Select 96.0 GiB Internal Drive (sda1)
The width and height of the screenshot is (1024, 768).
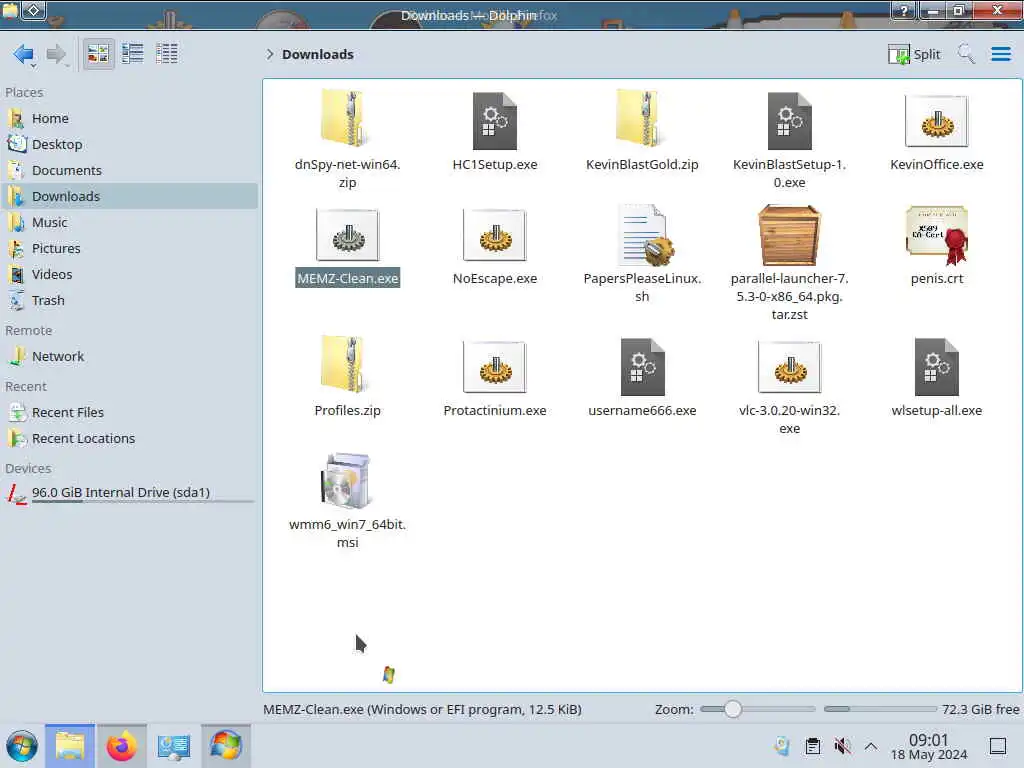[x=131, y=494]
